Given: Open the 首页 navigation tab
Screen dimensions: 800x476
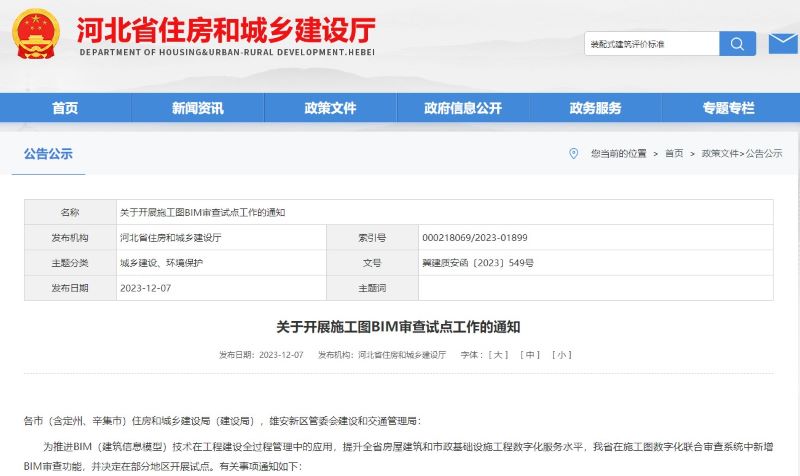Looking at the screenshot, I should pos(65,108).
